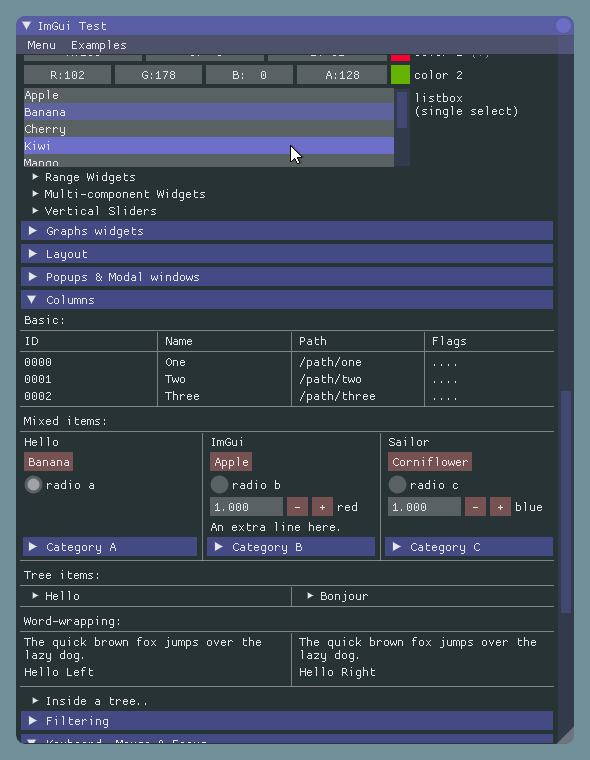This screenshot has width=590, height=760.
Task: Close ImGui Test window via round button
Action: click(x=563, y=25)
